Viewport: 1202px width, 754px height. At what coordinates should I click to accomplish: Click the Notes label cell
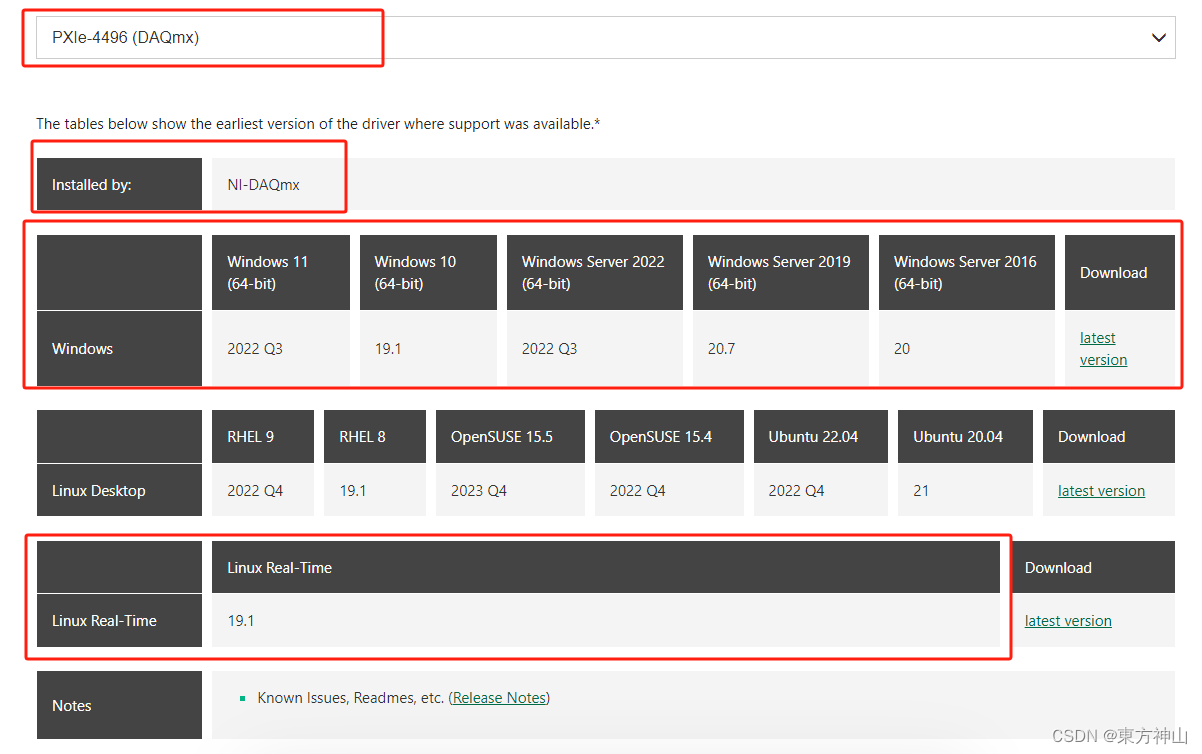[x=119, y=706]
